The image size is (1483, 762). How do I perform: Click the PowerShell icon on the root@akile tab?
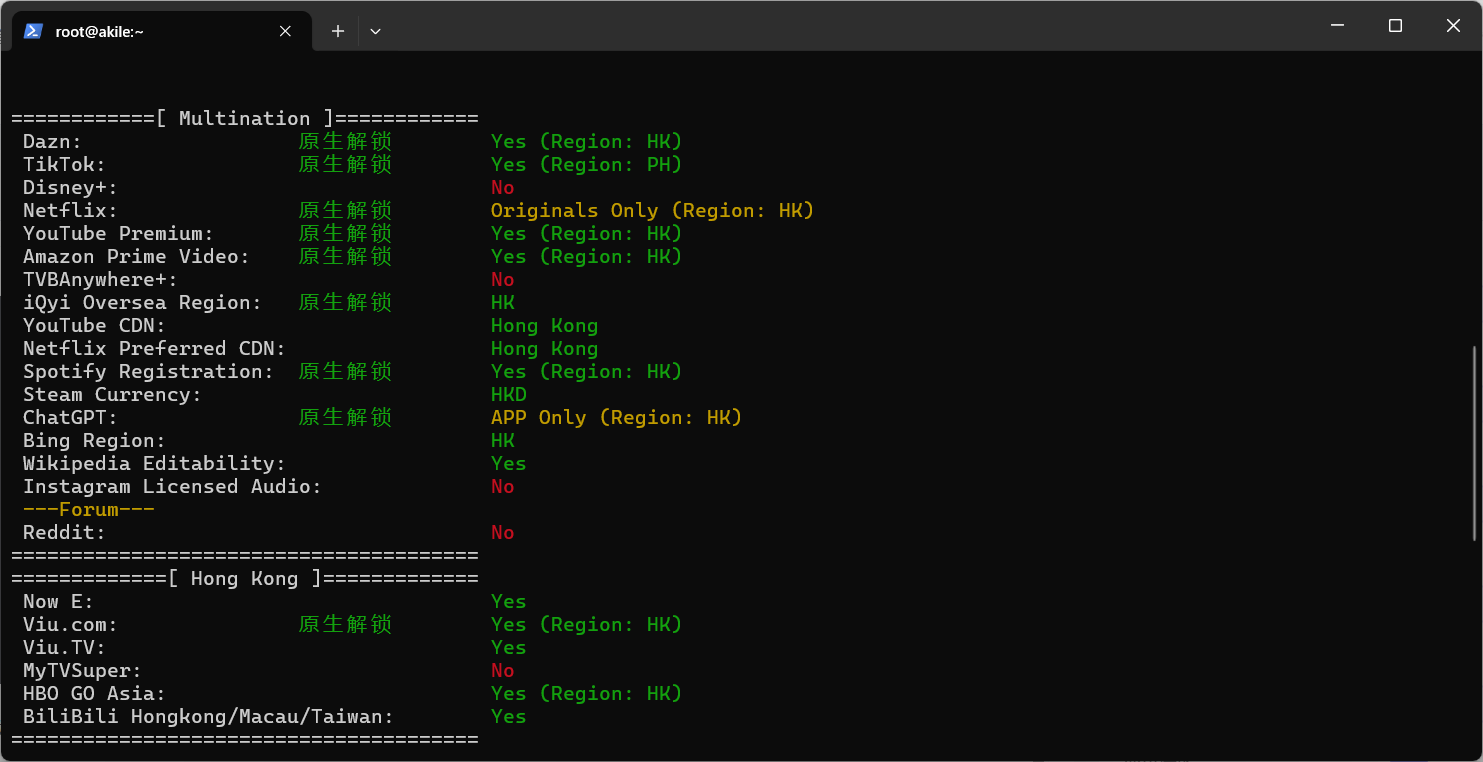[33, 31]
